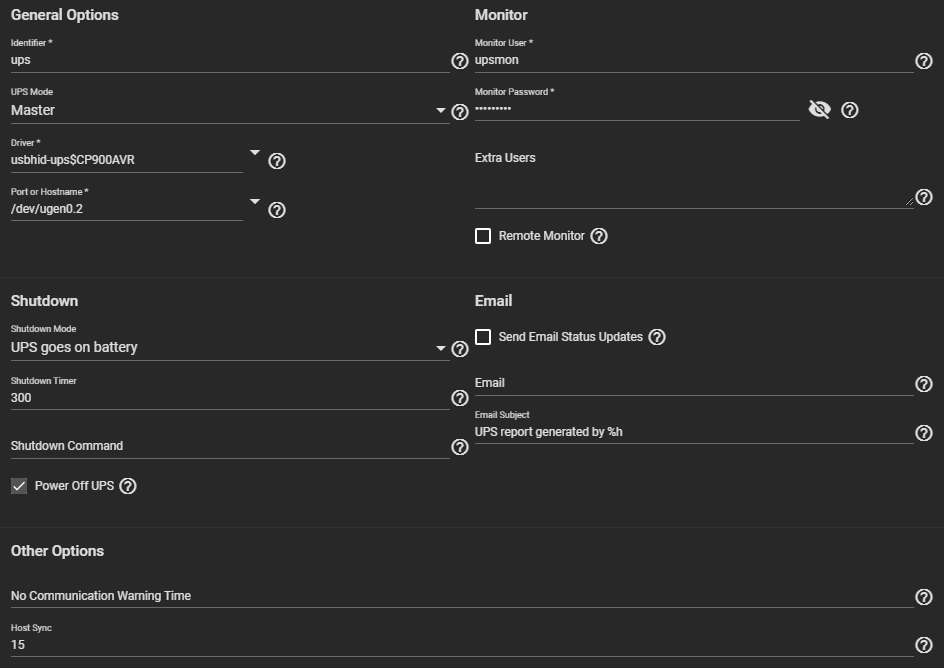Show help for Power Off UPS
This screenshot has width=944, height=668.
(x=128, y=486)
